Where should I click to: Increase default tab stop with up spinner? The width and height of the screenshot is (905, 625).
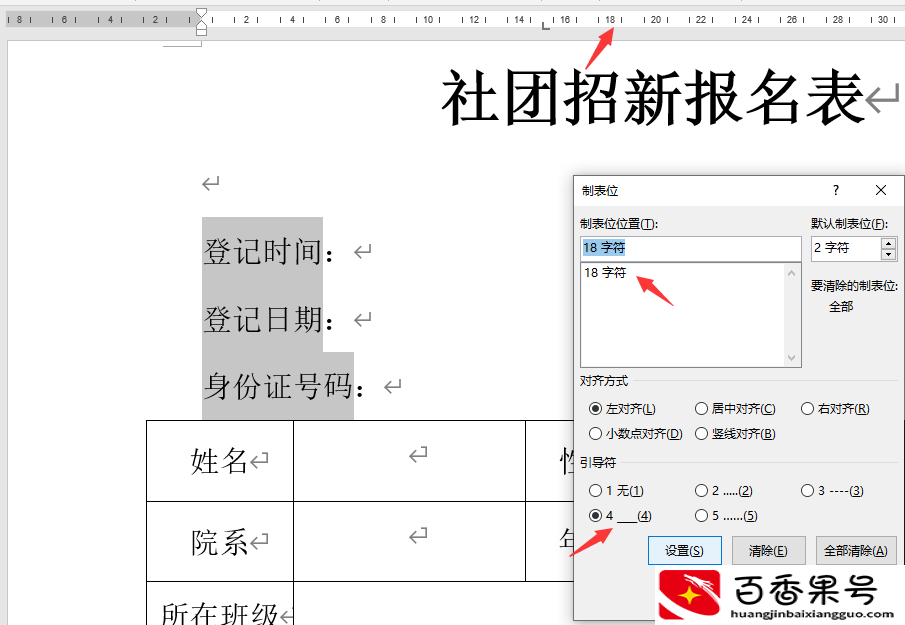pyautogui.click(x=888, y=243)
